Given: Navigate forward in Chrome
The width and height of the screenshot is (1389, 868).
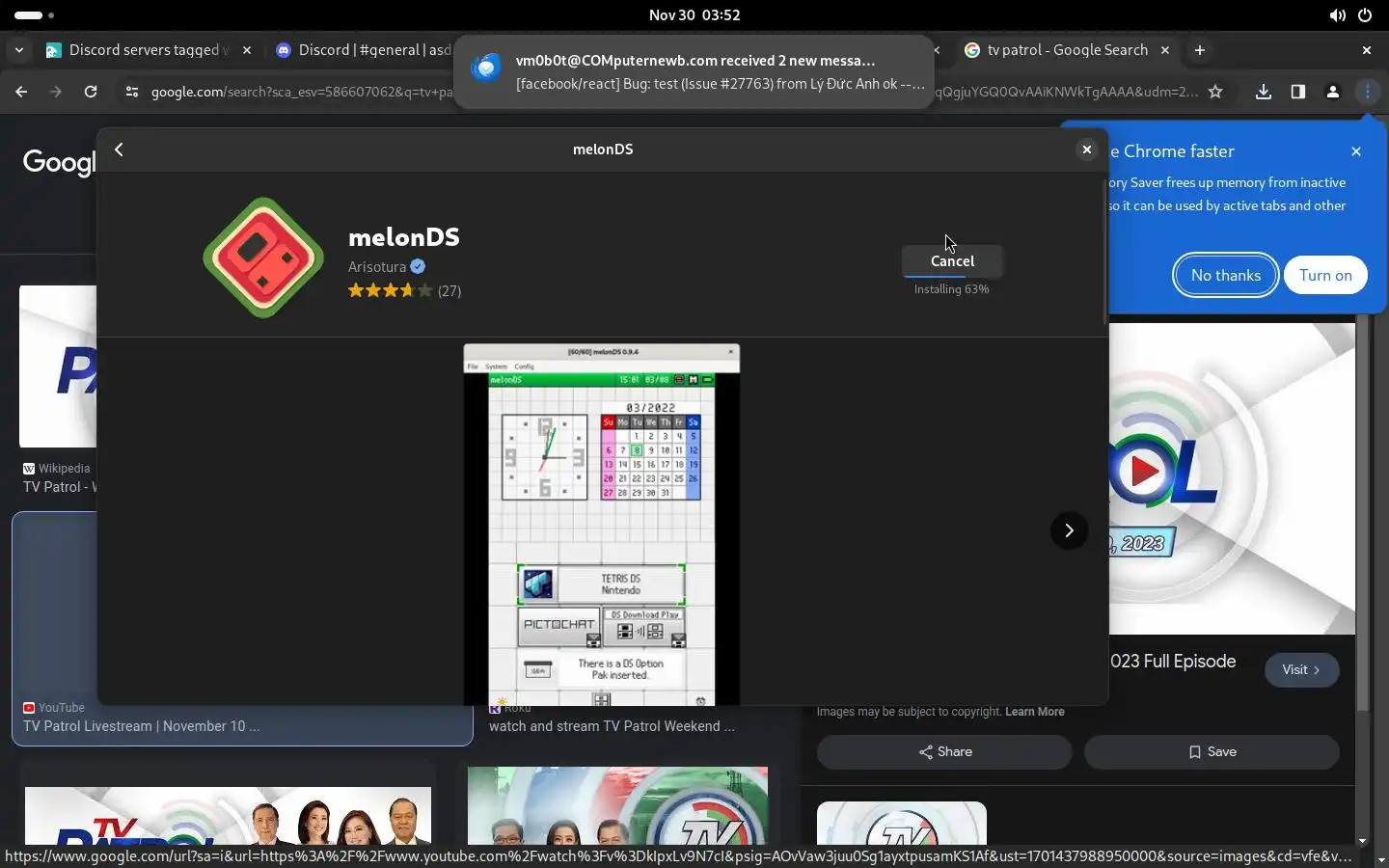Looking at the screenshot, I should pyautogui.click(x=56, y=92).
